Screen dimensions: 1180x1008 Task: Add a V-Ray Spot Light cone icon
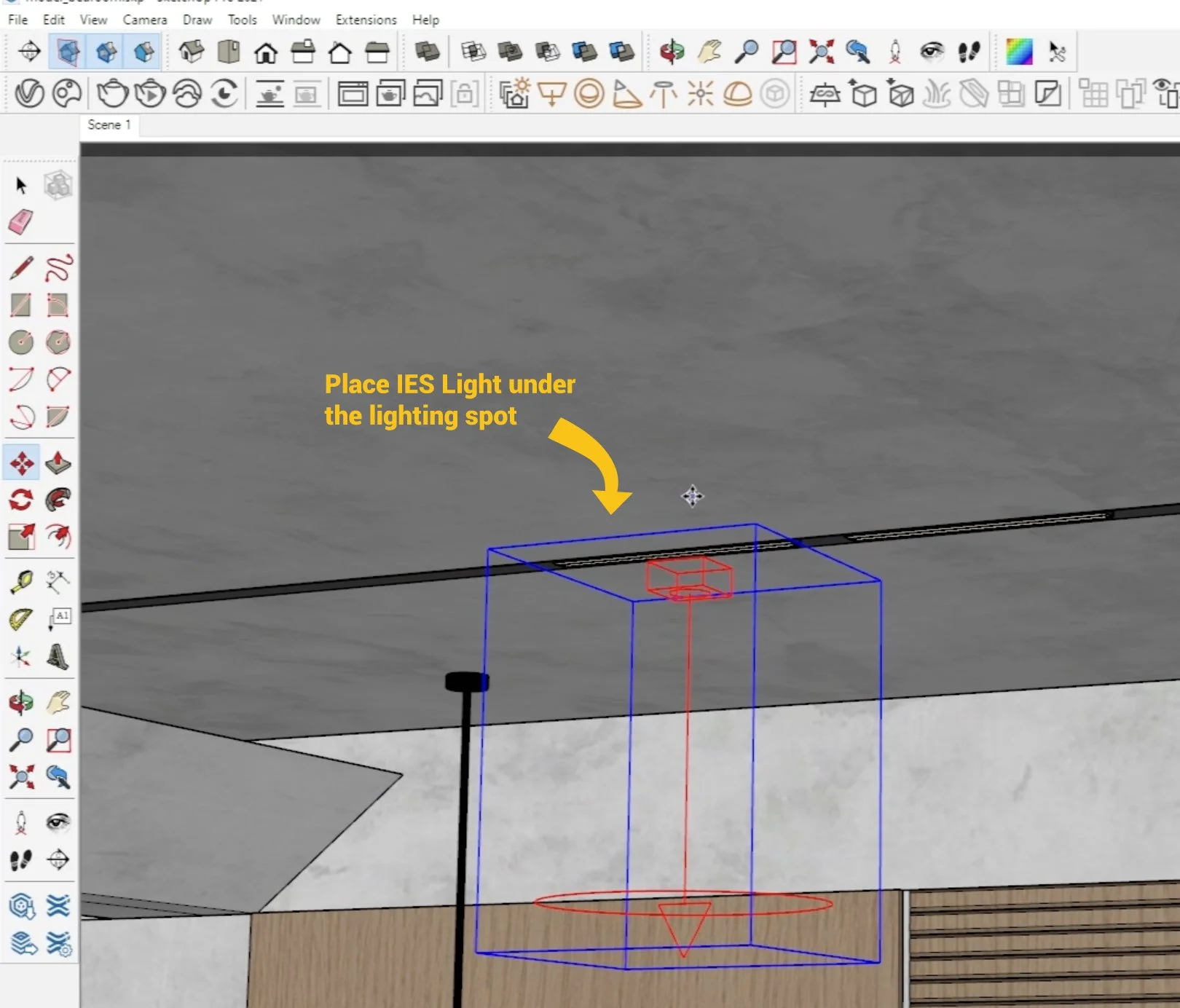tap(628, 93)
